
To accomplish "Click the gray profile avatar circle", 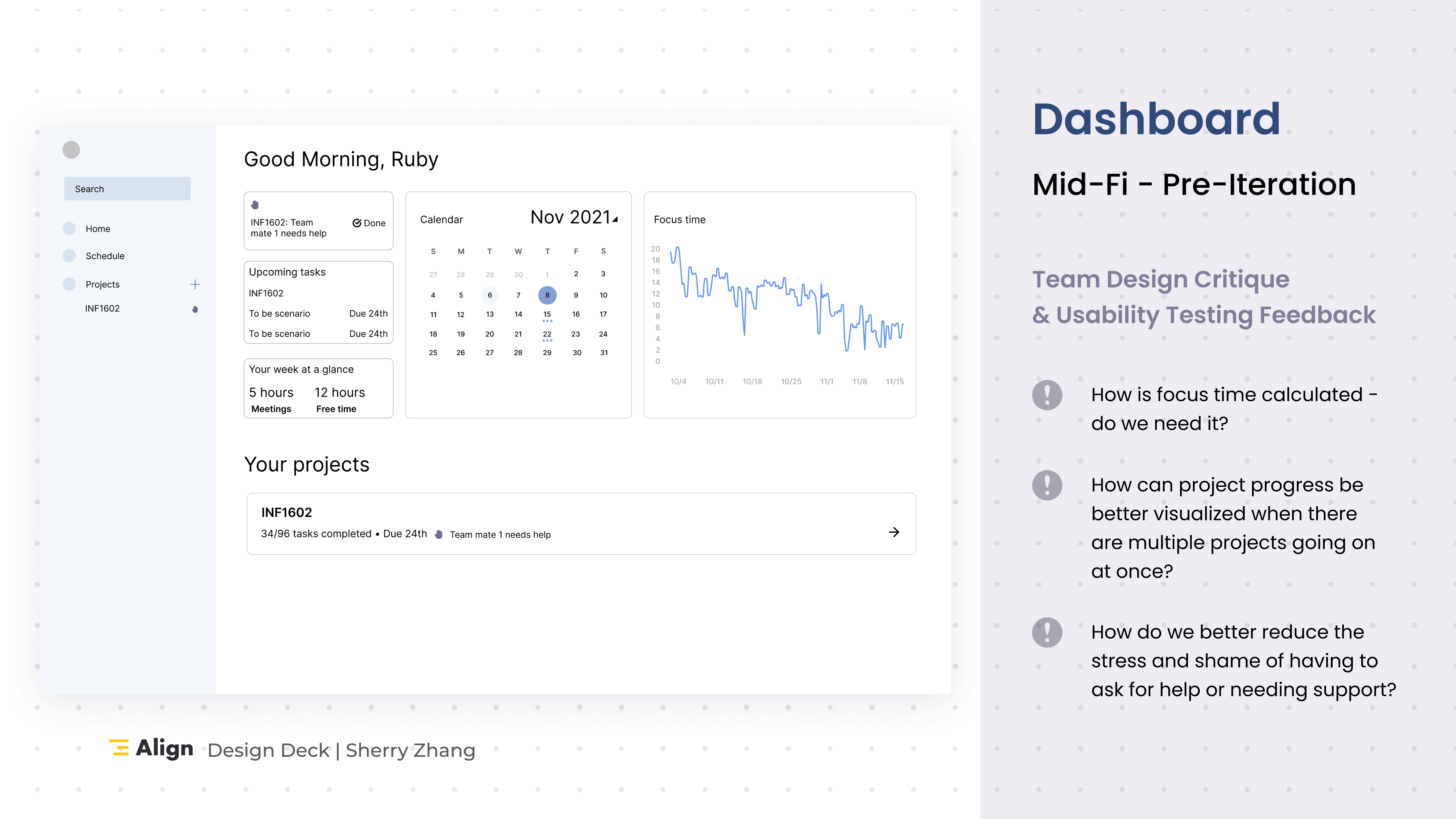I will coord(71,150).
